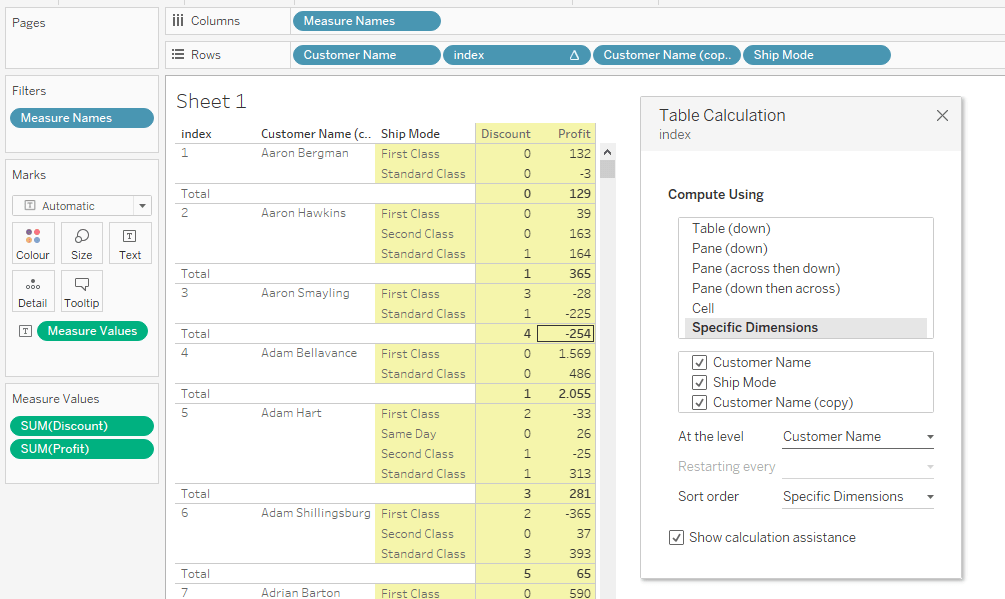The width and height of the screenshot is (1005, 599).
Task: Close the Table Calculation dialog
Action: (942, 116)
